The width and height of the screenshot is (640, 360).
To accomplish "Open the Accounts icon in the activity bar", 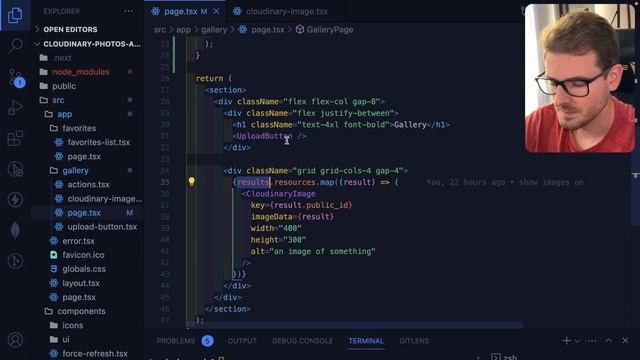I will pos(15,340).
